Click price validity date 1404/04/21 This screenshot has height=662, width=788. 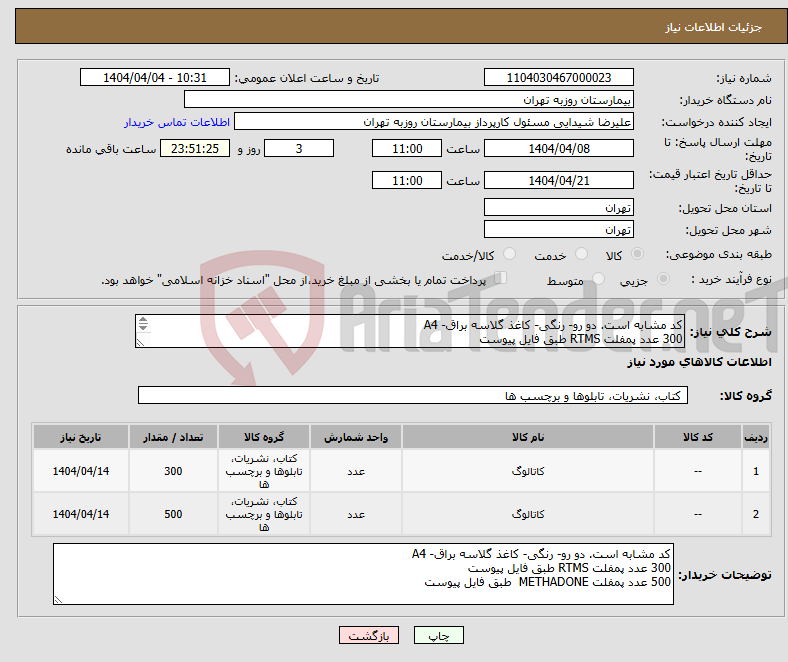click(x=558, y=180)
